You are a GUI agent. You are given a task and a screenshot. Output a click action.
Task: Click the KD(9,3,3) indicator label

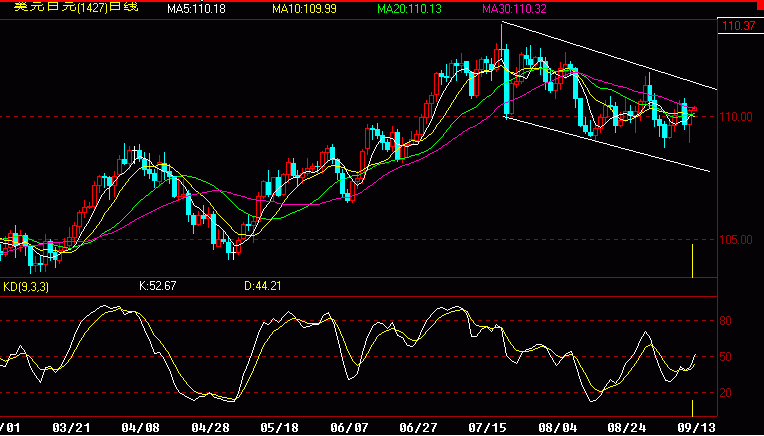26,287
